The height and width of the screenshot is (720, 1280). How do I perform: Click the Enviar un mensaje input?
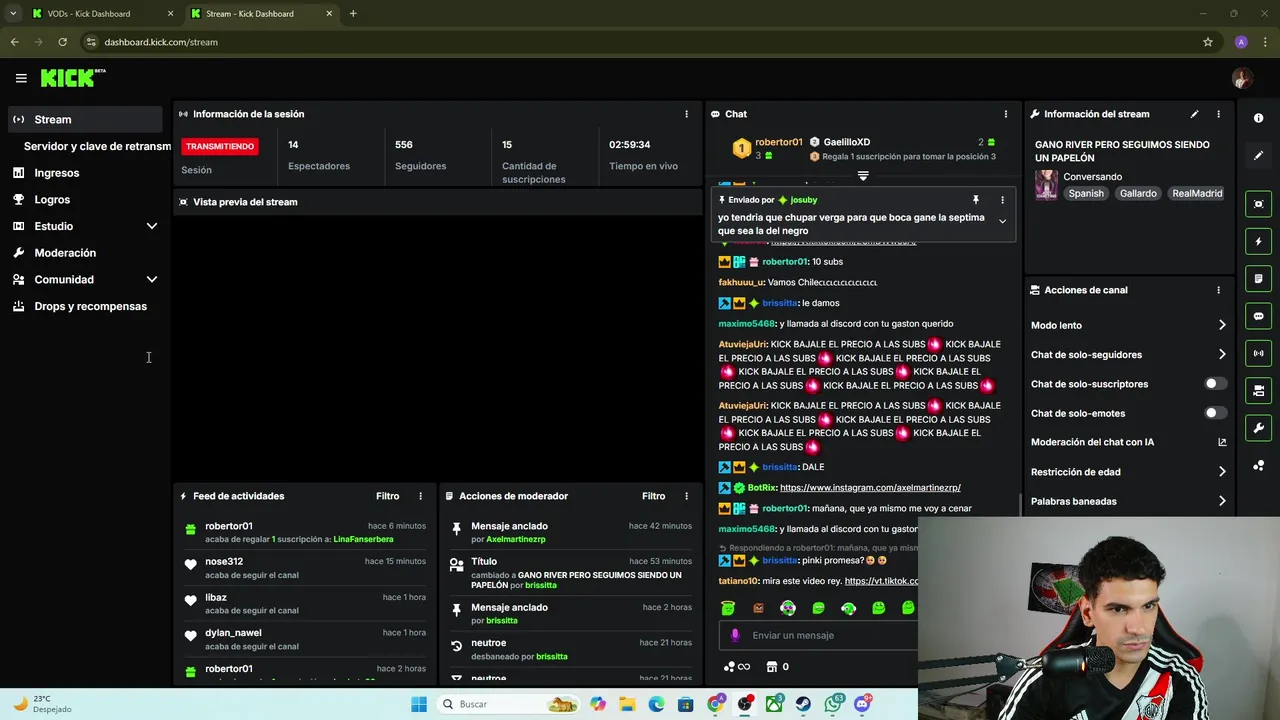(818, 635)
